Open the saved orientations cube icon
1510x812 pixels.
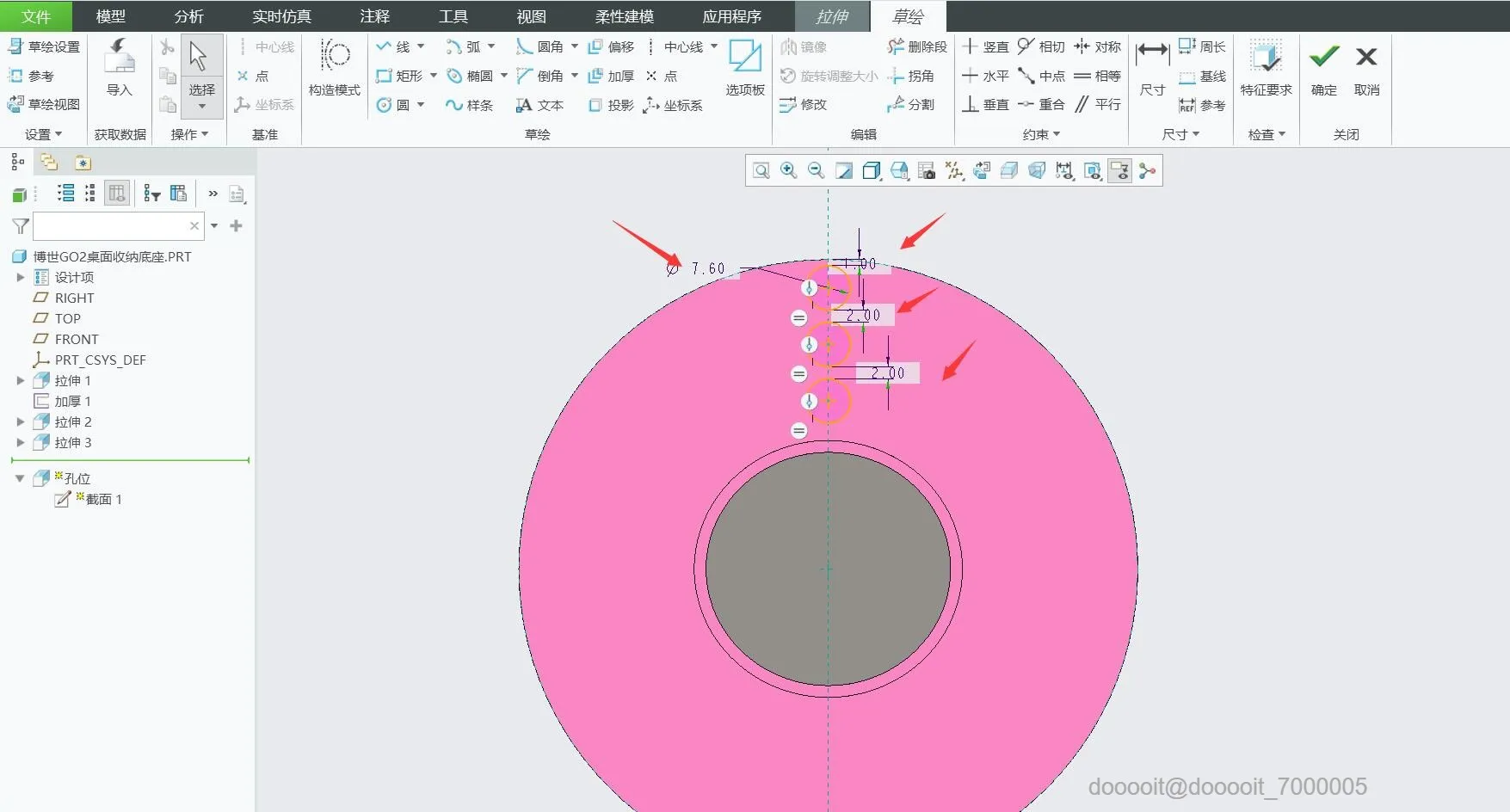(899, 171)
